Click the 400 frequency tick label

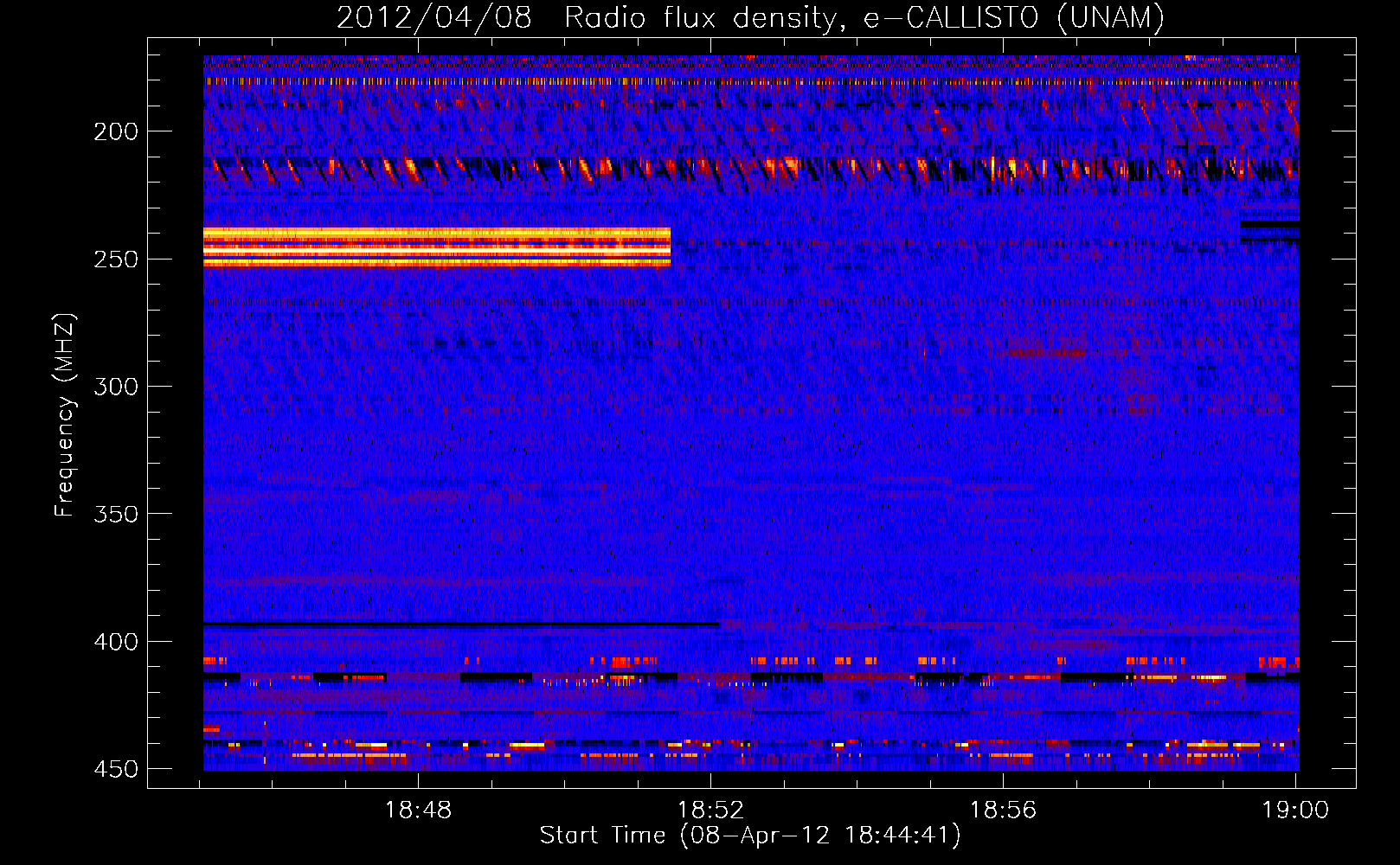[116, 642]
